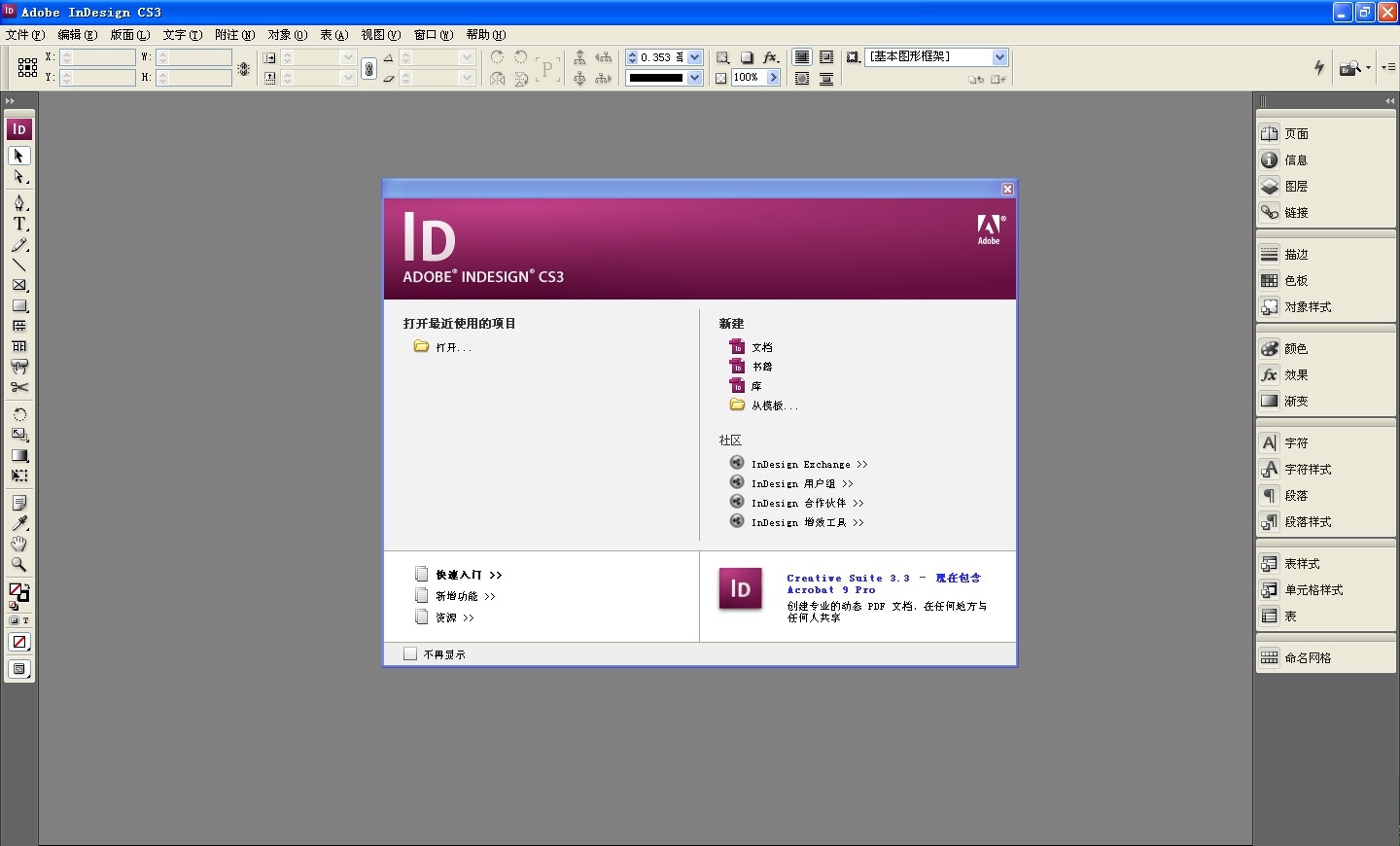
Task: Click 文档 to create new document
Action: pos(761,347)
